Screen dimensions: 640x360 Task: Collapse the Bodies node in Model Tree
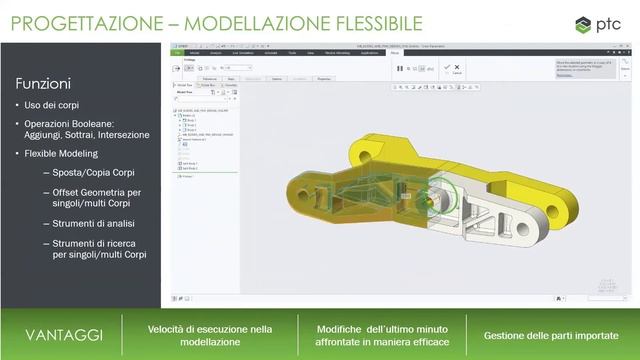pos(176,116)
